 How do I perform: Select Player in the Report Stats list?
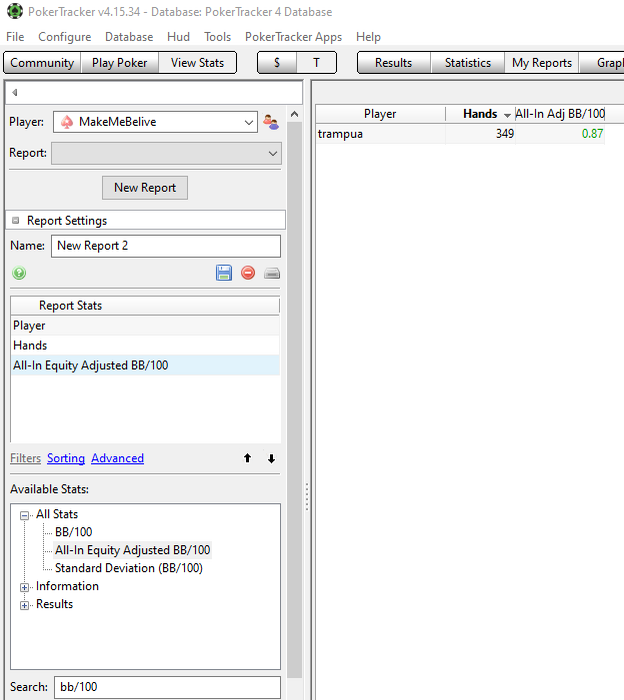coord(145,325)
